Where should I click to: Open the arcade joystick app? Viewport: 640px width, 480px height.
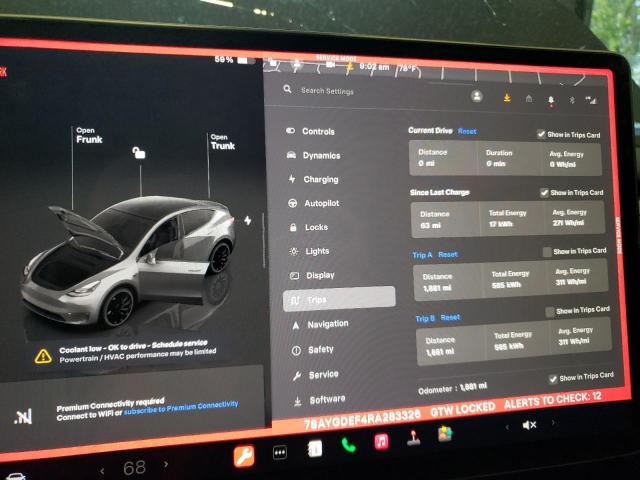[413, 438]
